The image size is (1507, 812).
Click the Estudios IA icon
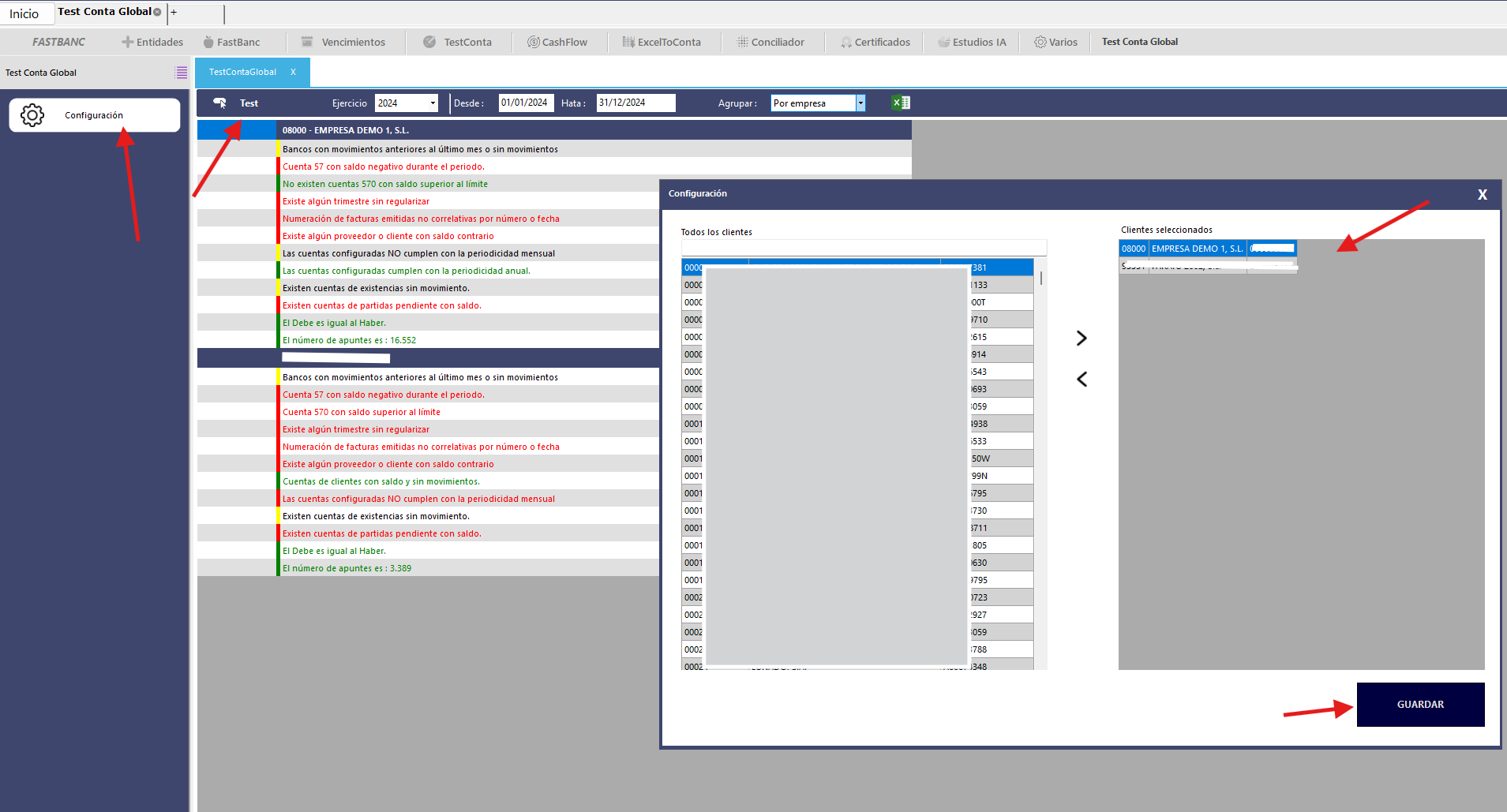point(943,42)
